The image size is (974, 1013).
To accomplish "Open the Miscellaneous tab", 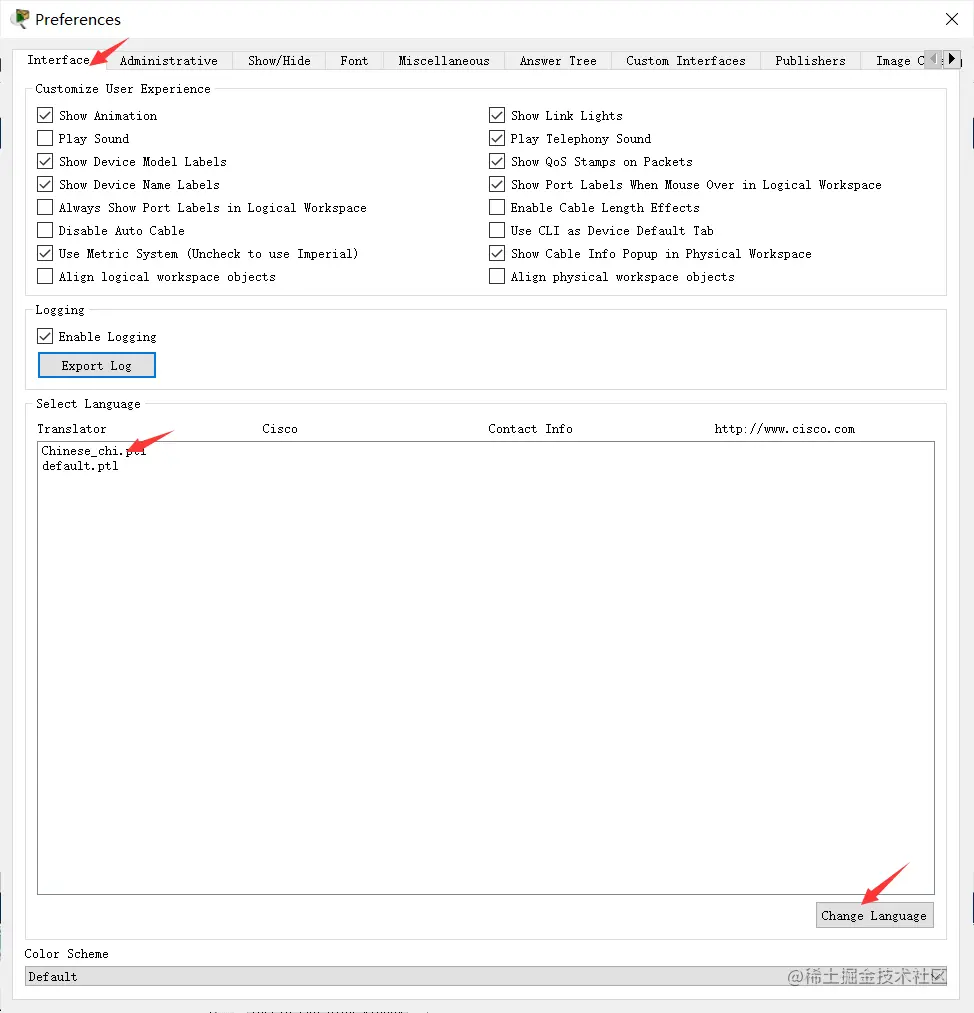I will [x=444, y=61].
